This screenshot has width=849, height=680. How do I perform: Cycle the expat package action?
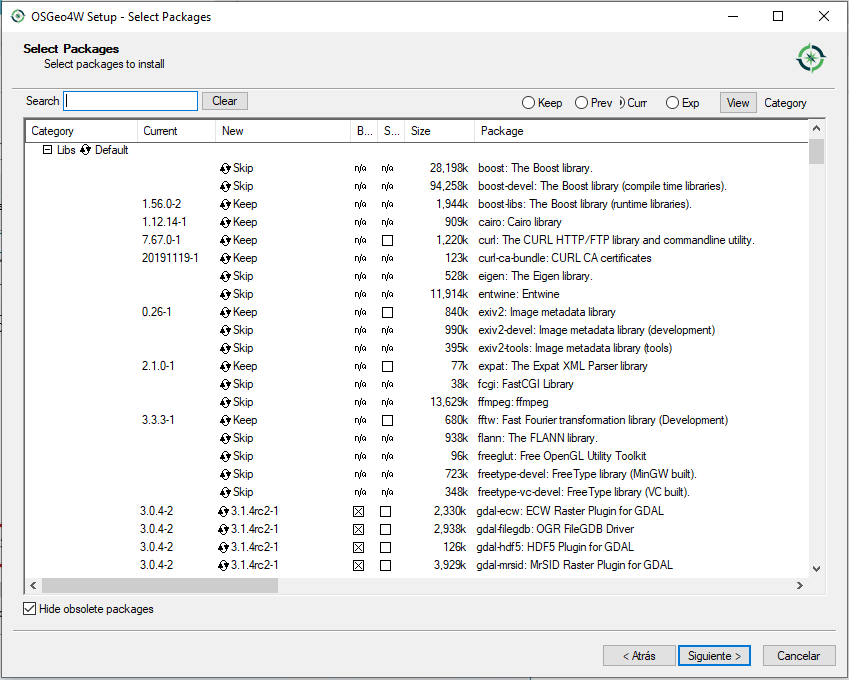pos(225,367)
